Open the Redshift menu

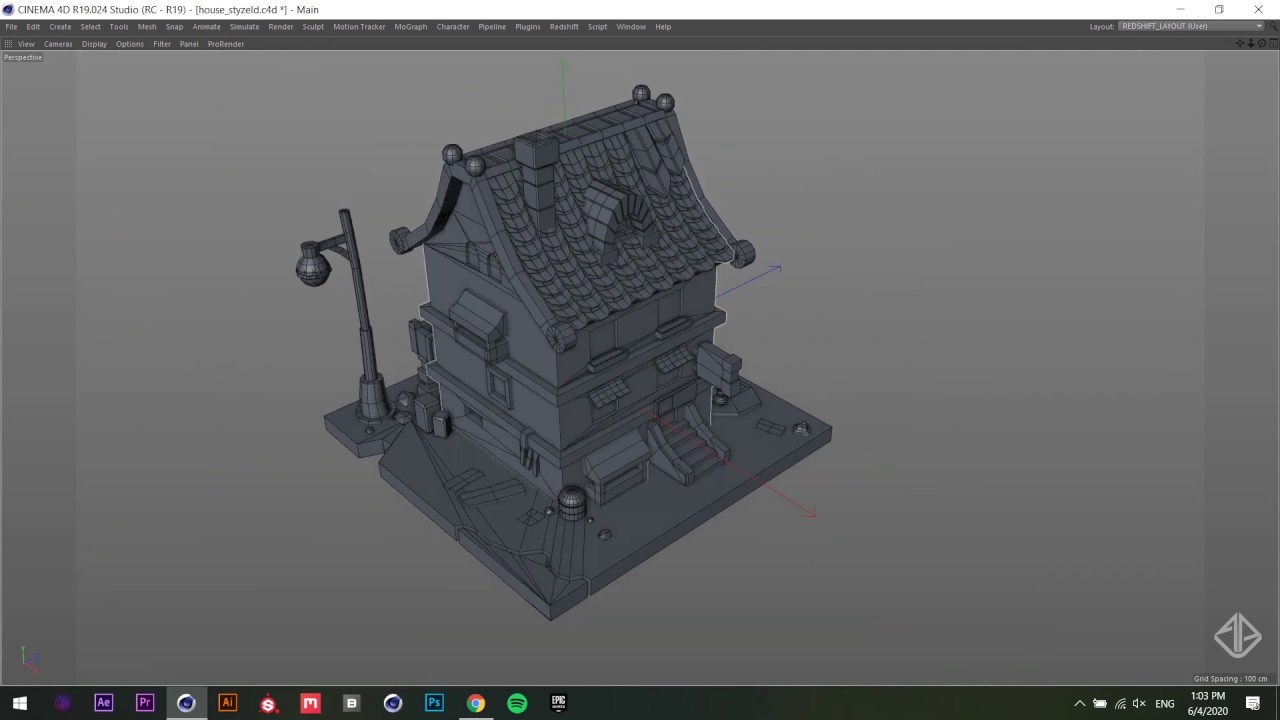[x=564, y=27]
